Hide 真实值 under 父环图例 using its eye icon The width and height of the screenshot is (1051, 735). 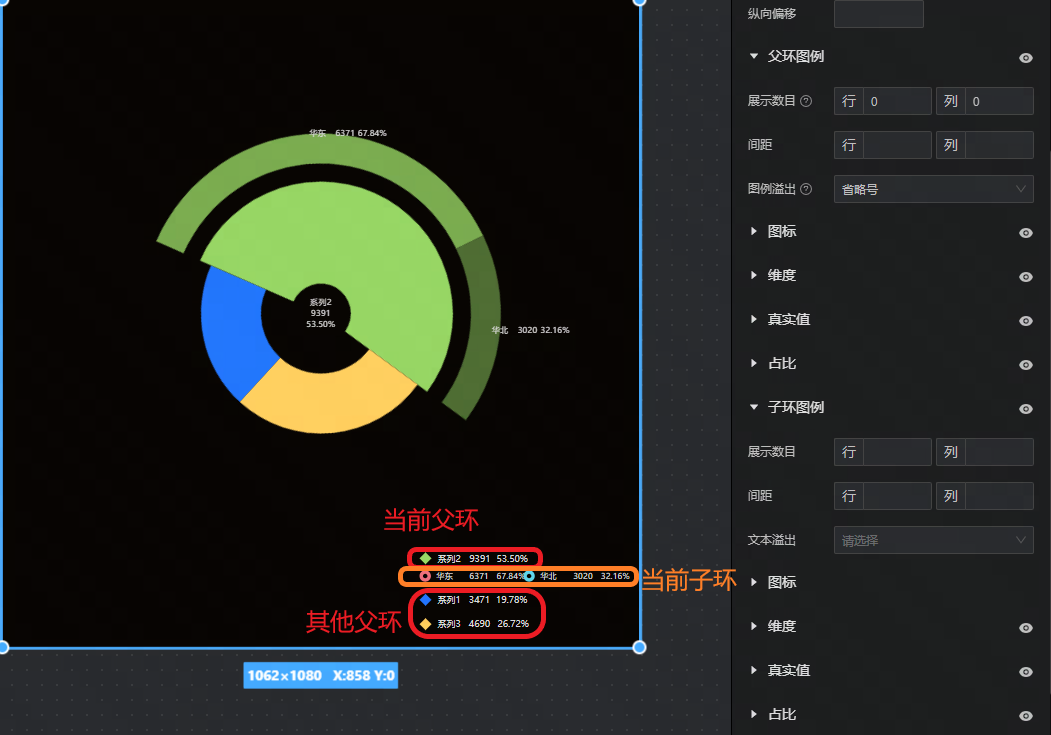[x=1025, y=321]
